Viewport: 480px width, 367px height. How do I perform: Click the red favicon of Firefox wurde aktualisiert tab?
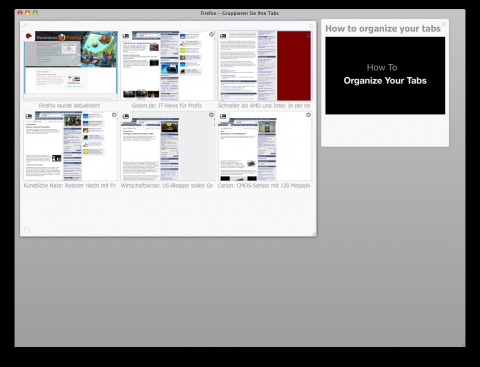29,36
